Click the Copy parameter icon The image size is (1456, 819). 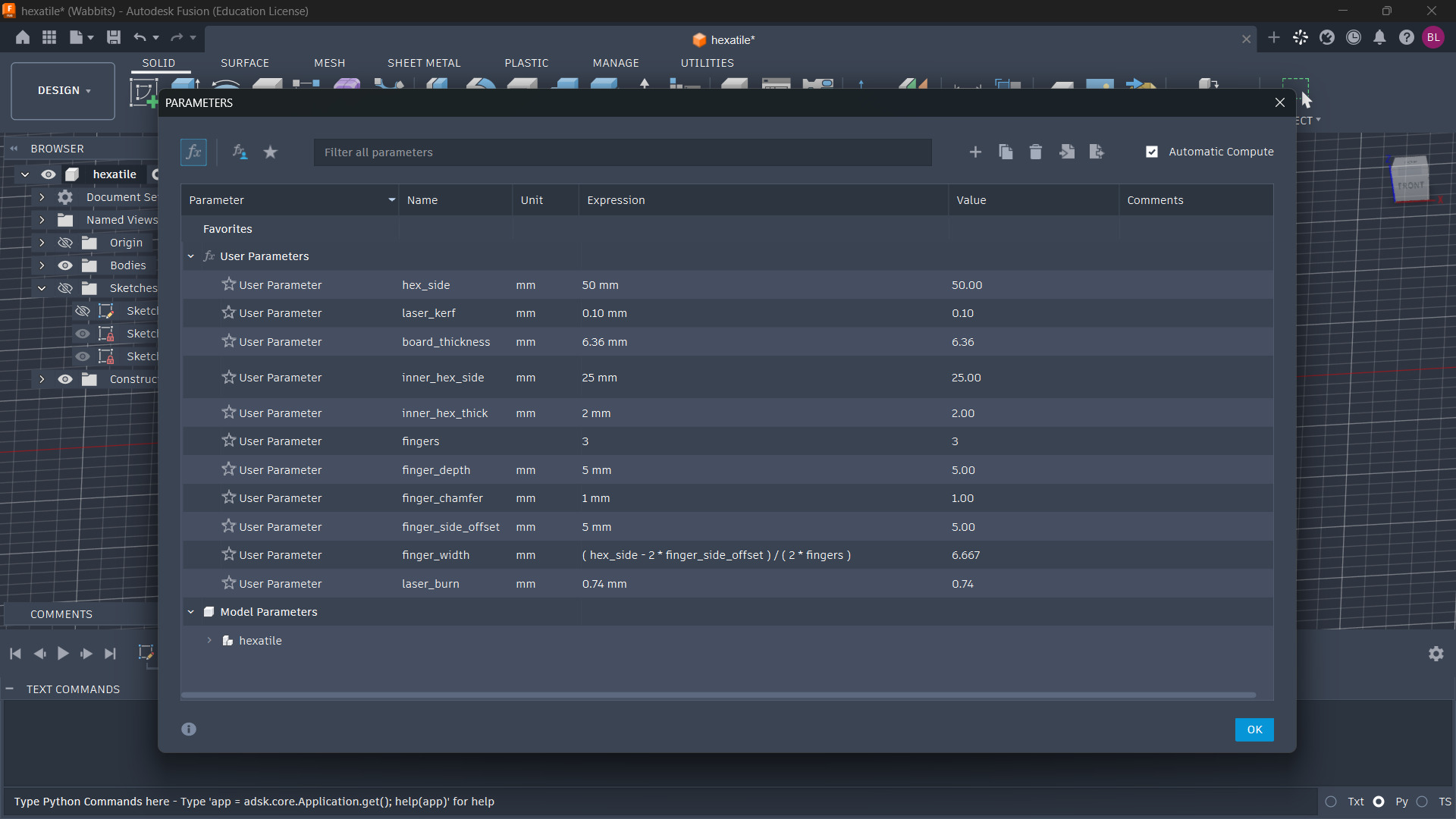click(x=1006, y=152)
